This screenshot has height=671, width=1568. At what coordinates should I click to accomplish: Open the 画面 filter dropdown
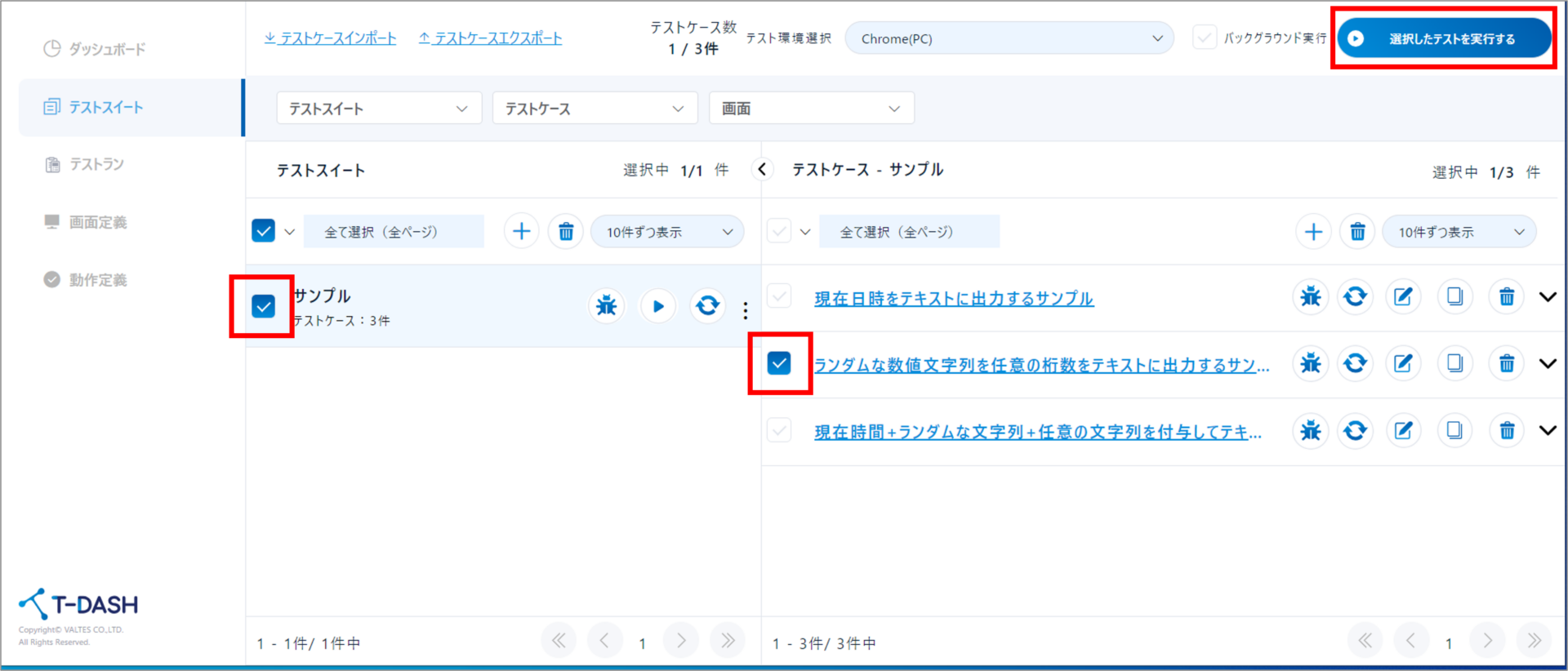(811, 109)
